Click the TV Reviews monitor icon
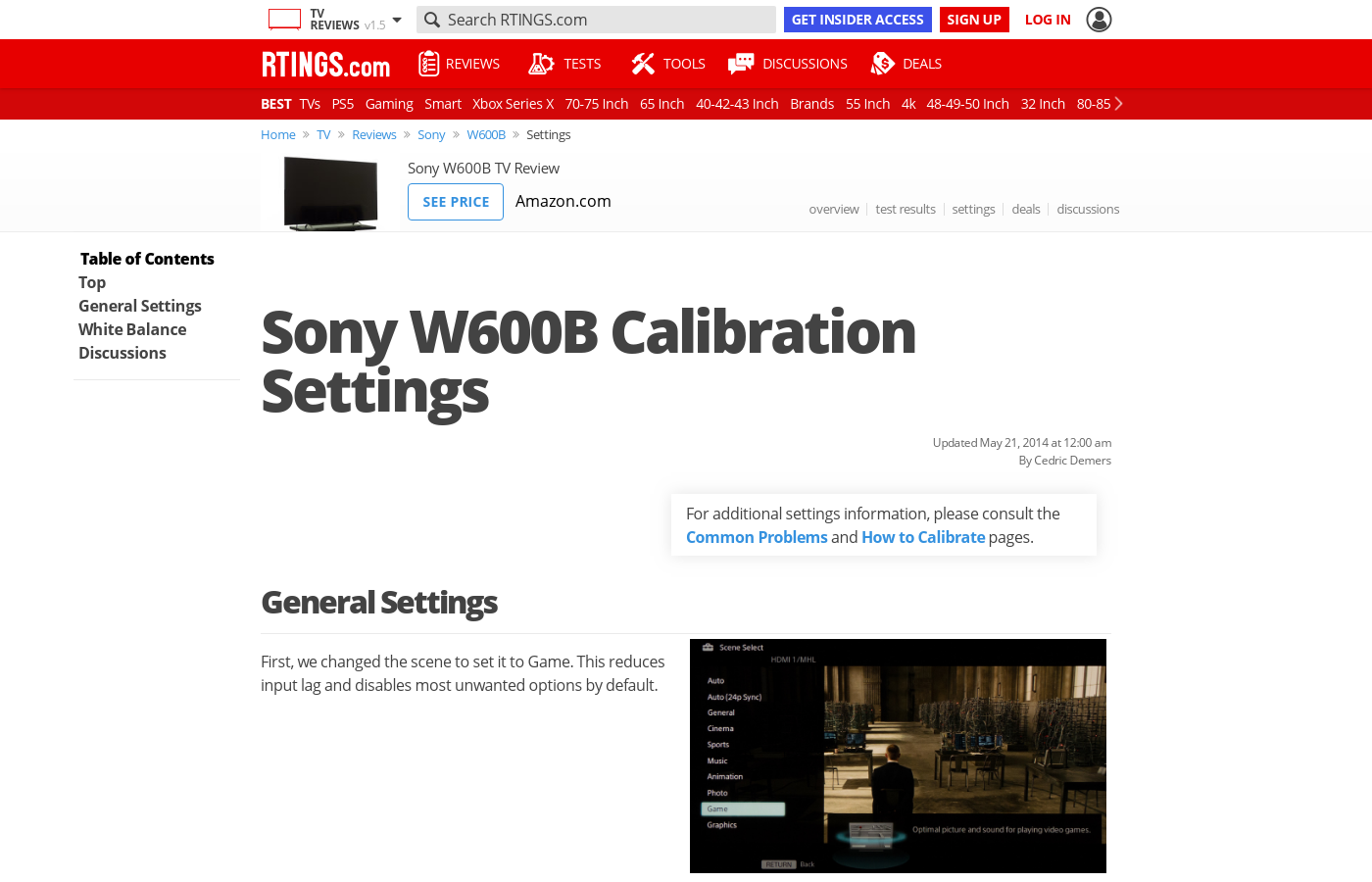This screenshot has height=882, width=1372. click(x=284, y=20)
